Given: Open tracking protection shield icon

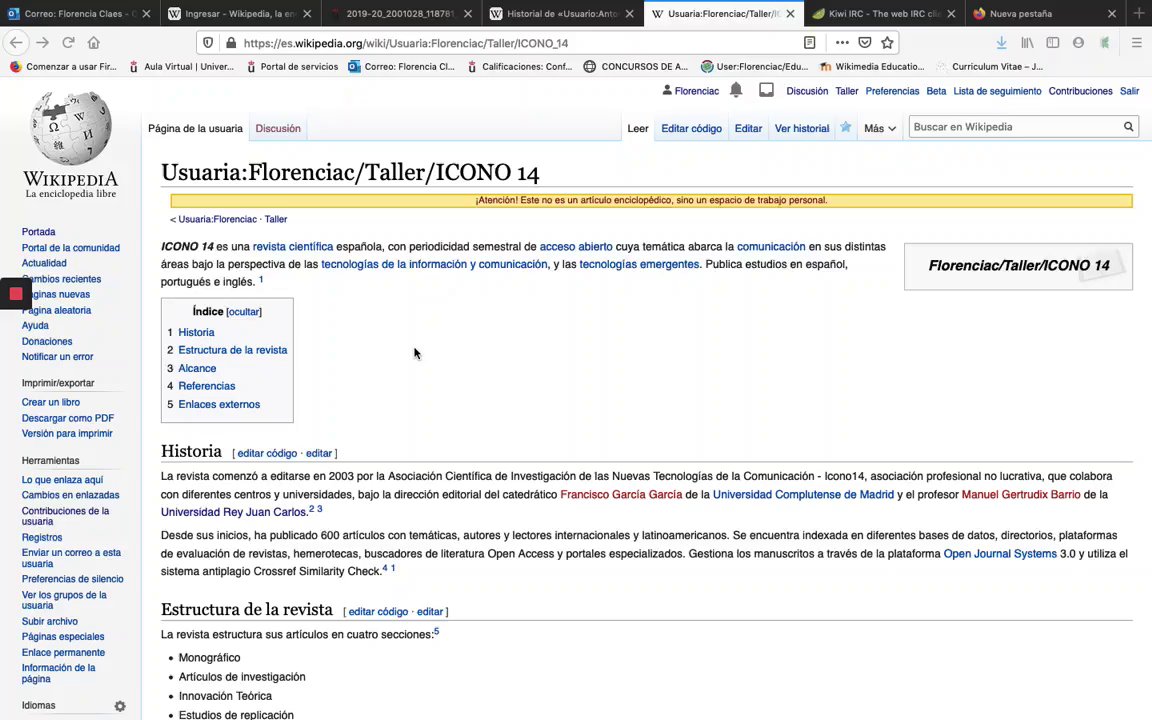Looking at the screenshot, I should coord(208,43).
